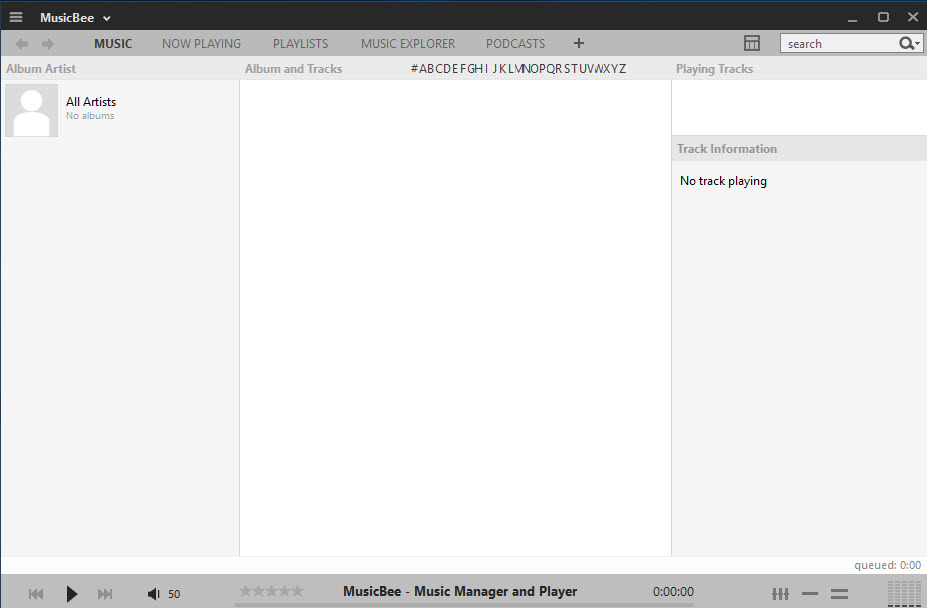Viewport: 927px width, 608px height.
Task: Switch to the MUSIC tab
Action: tap(113, 44)
